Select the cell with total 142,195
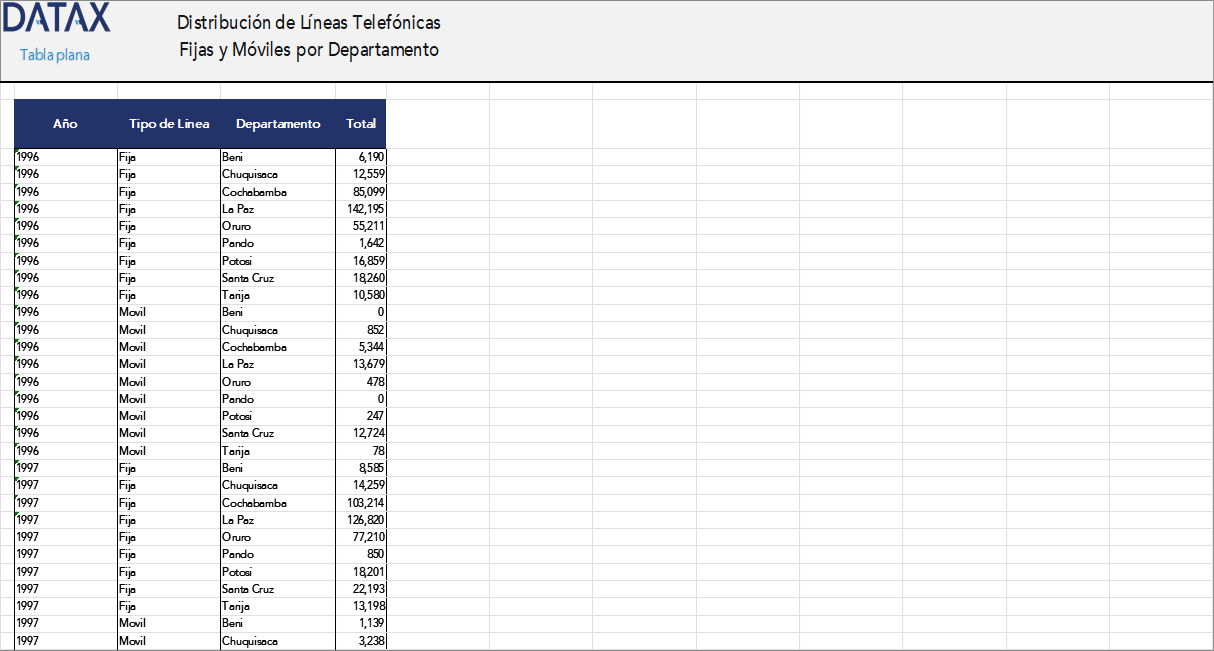This screenshot has width=1214, height=651. point(362,209)
